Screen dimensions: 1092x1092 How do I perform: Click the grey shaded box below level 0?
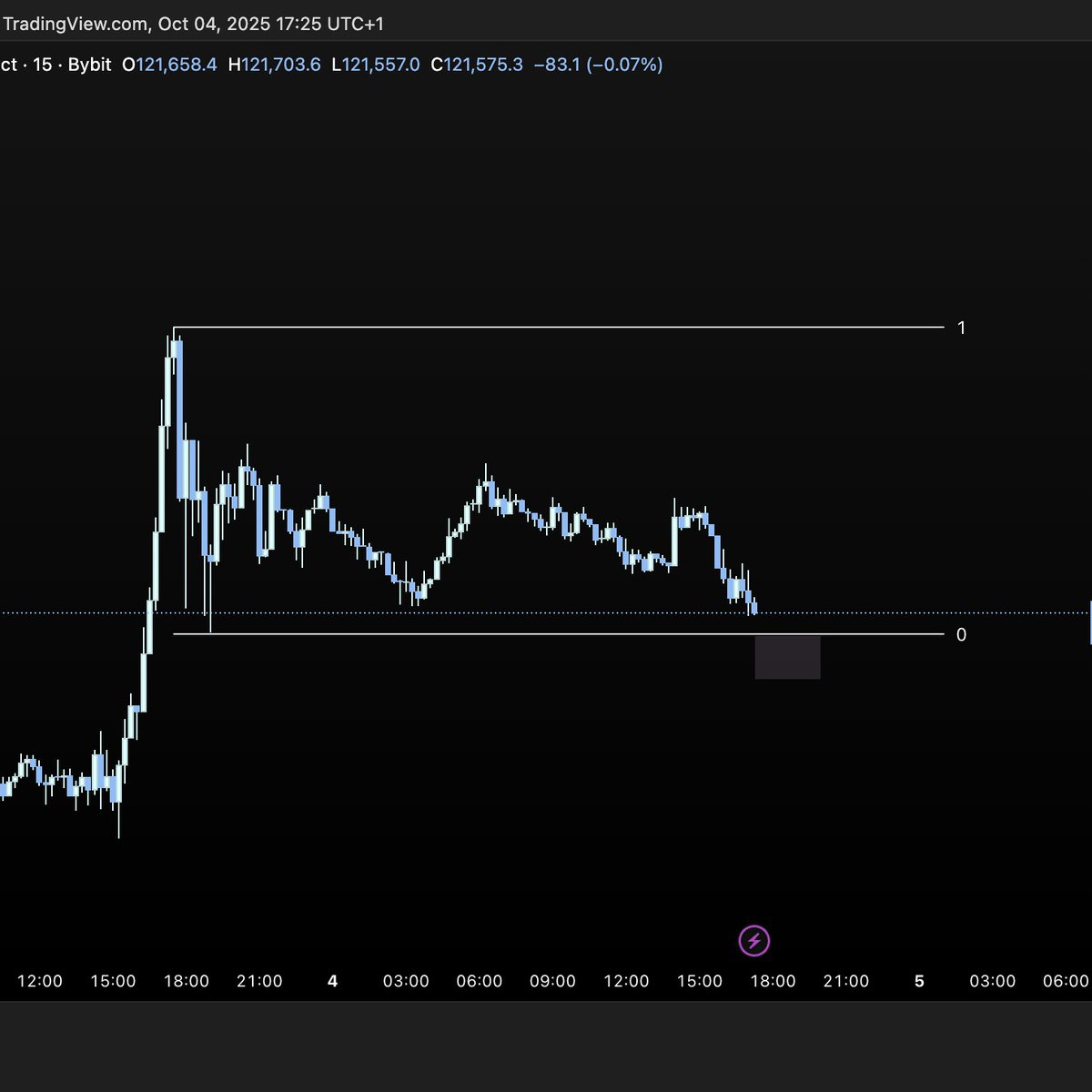pos(787,657)
